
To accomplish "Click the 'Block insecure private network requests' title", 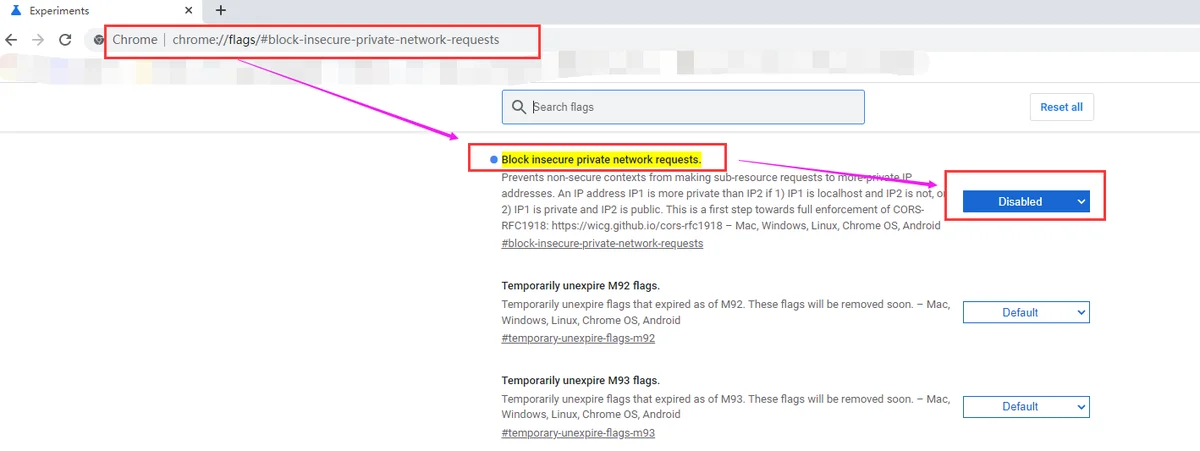I will [x=601, y=160].
